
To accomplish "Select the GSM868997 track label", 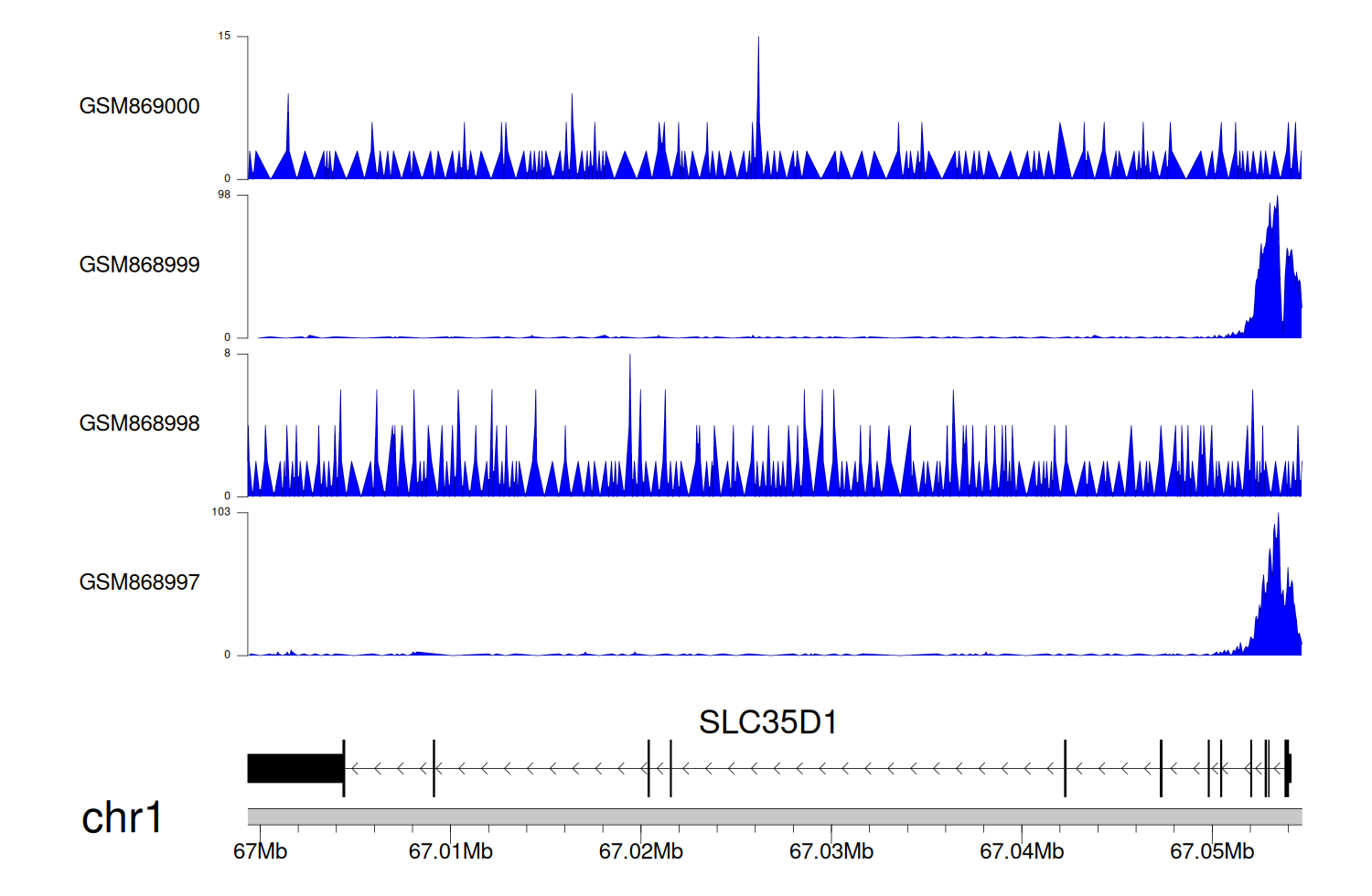I will (x=139, y=582).
